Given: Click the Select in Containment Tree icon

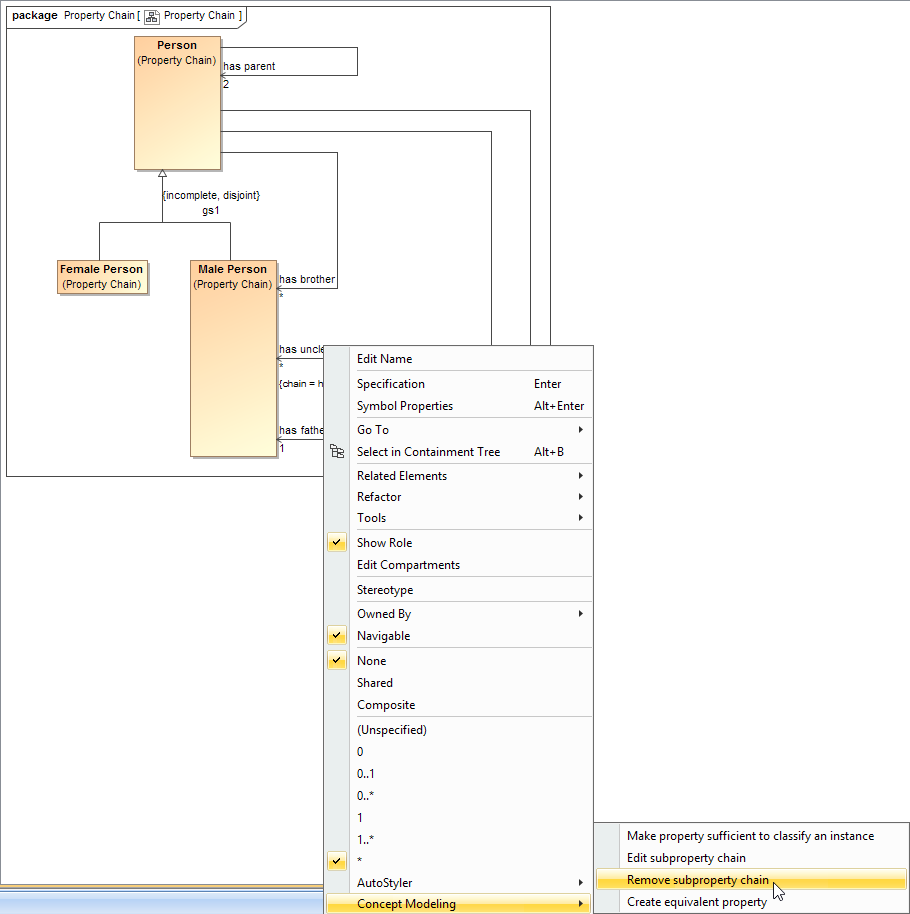Looking at the screenshot, I should pos(337,452).
